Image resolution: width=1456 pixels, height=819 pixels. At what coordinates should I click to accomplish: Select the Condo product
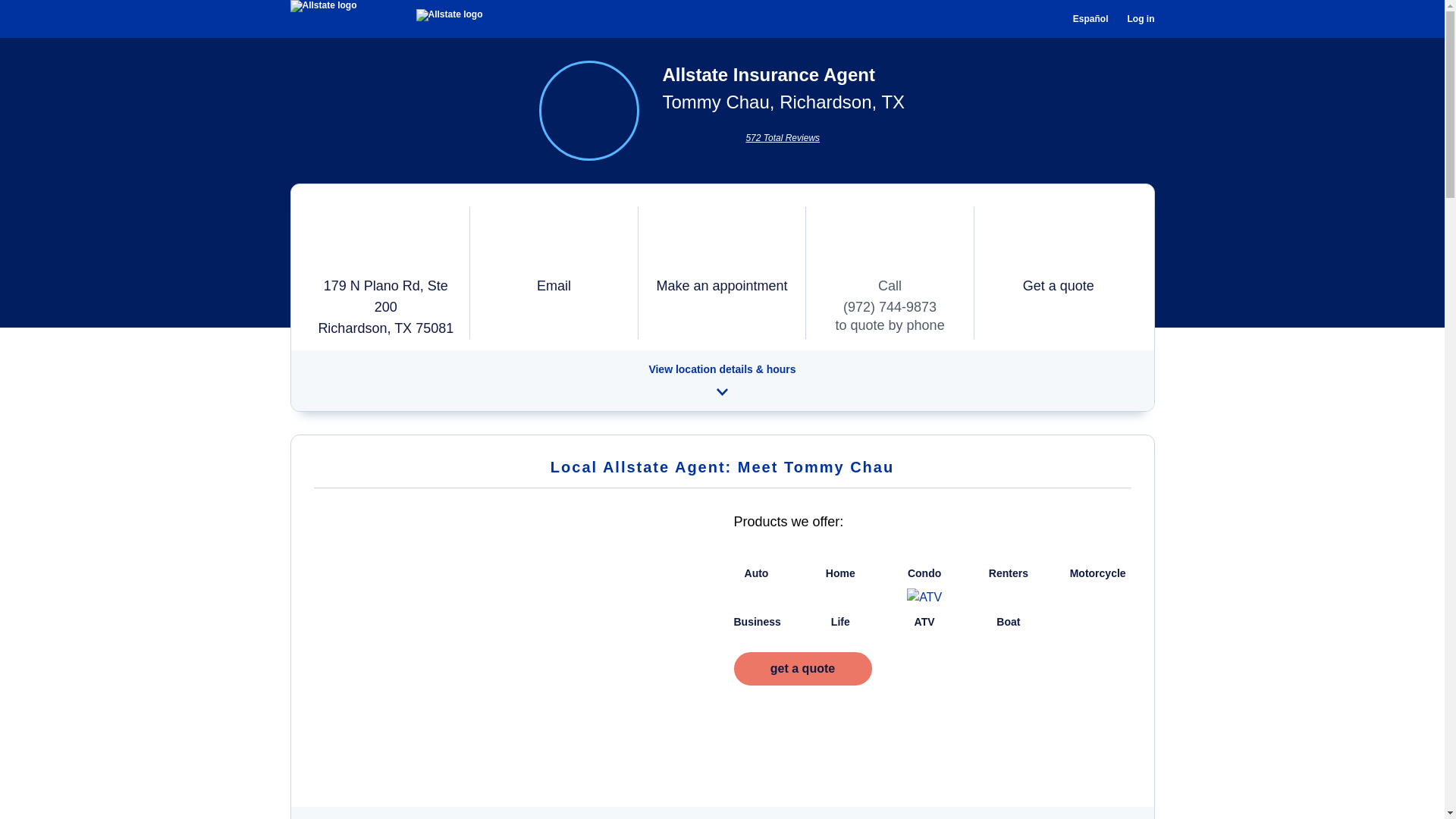[924, 573]
